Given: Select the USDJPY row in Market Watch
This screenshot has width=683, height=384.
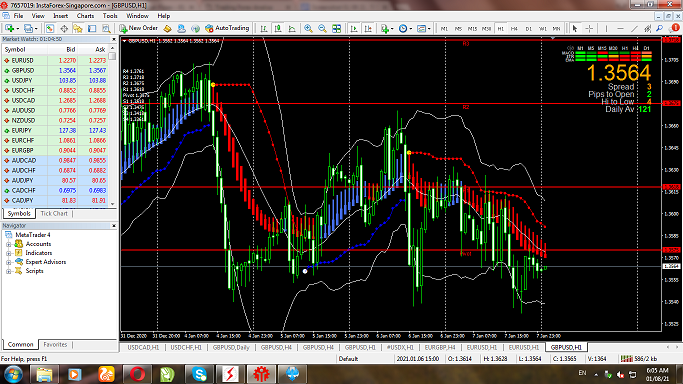Looking at the screenshot, I should pos(55,81).
